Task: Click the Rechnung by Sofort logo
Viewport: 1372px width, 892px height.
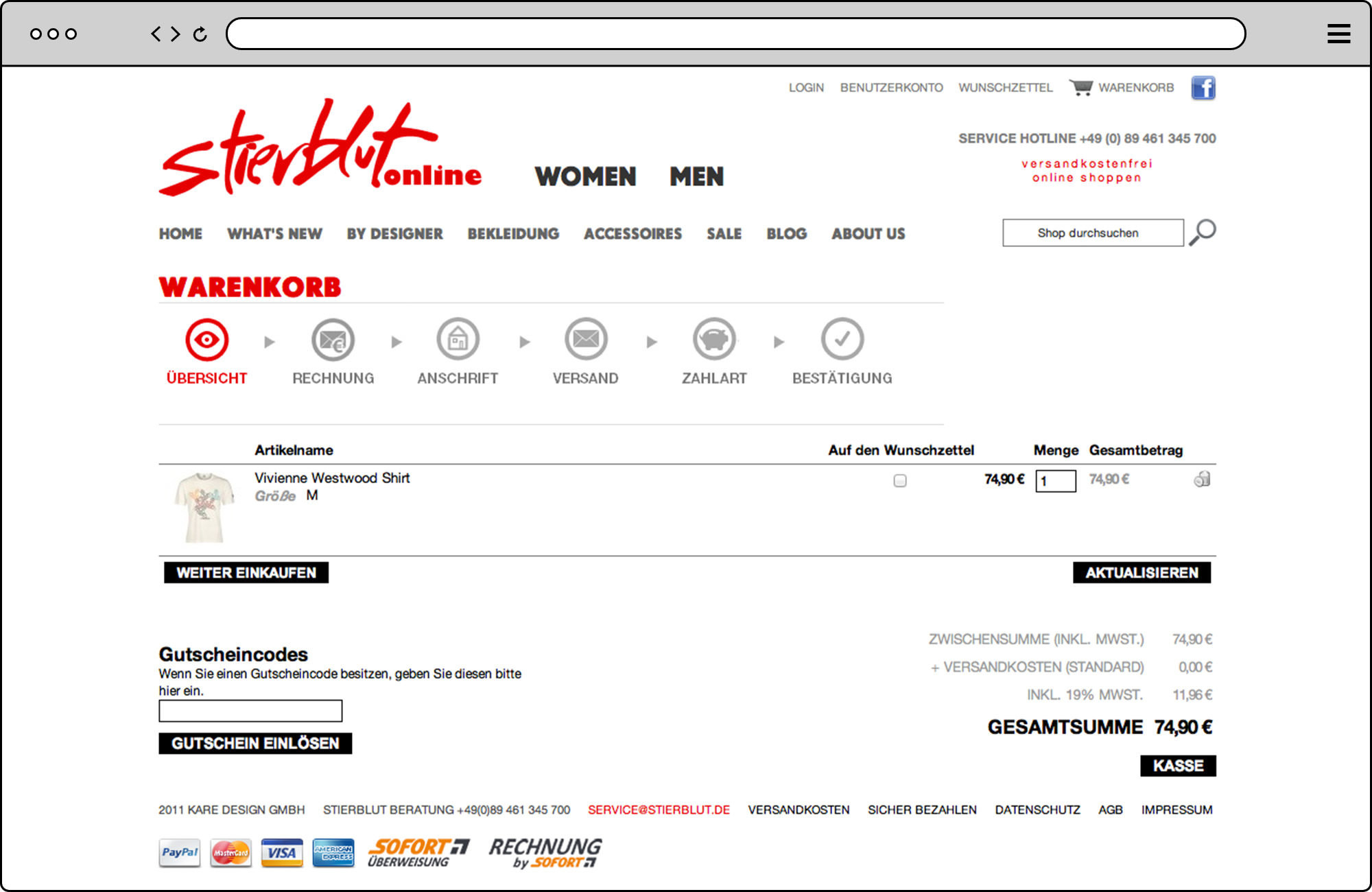Action: click(x=545, y=853)
